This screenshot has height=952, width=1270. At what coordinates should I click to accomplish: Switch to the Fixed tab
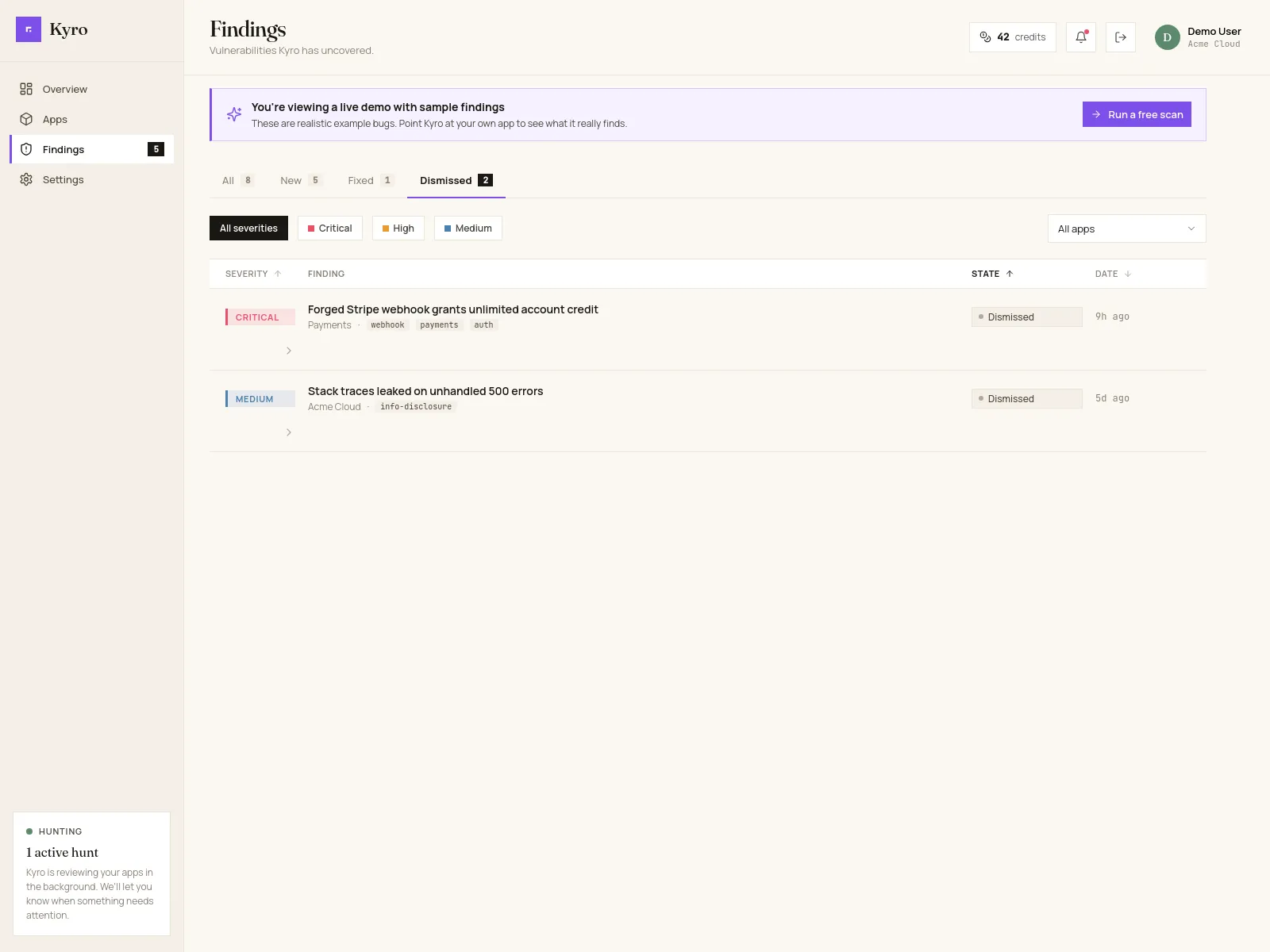[371, 180]
